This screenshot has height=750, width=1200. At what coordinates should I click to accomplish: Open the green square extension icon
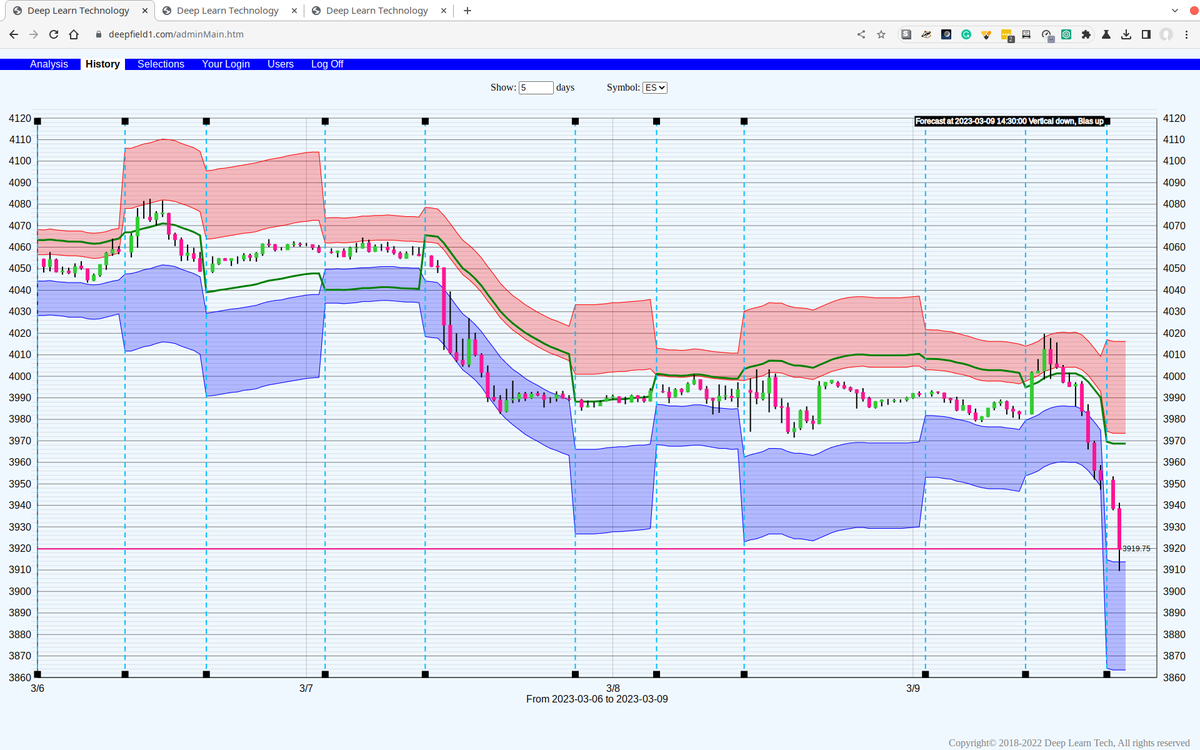[x=1067, y=34]
